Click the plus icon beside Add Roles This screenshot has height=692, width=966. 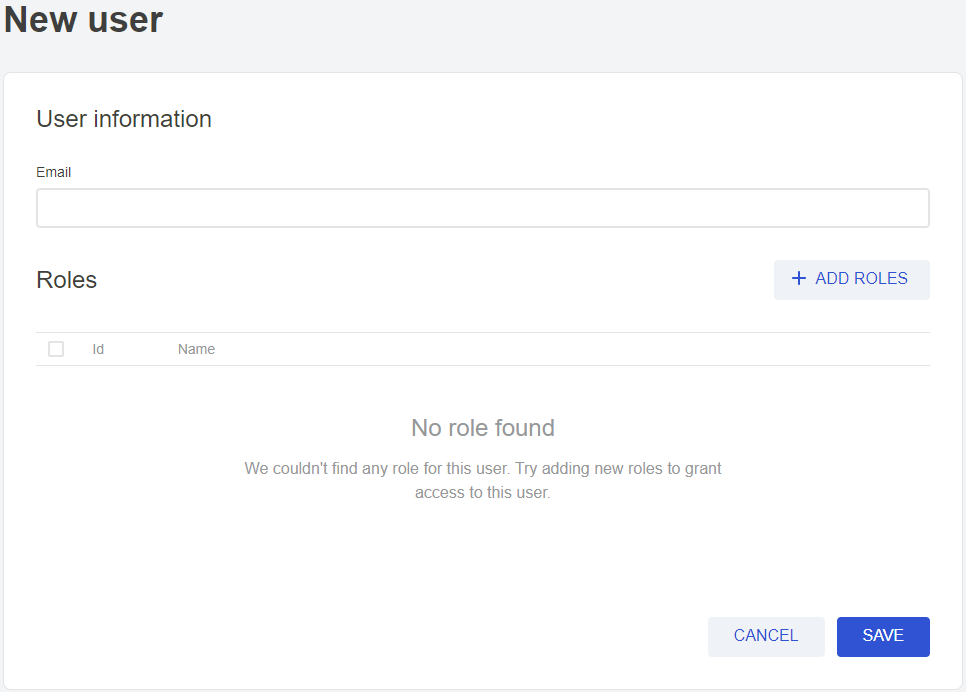798,279
